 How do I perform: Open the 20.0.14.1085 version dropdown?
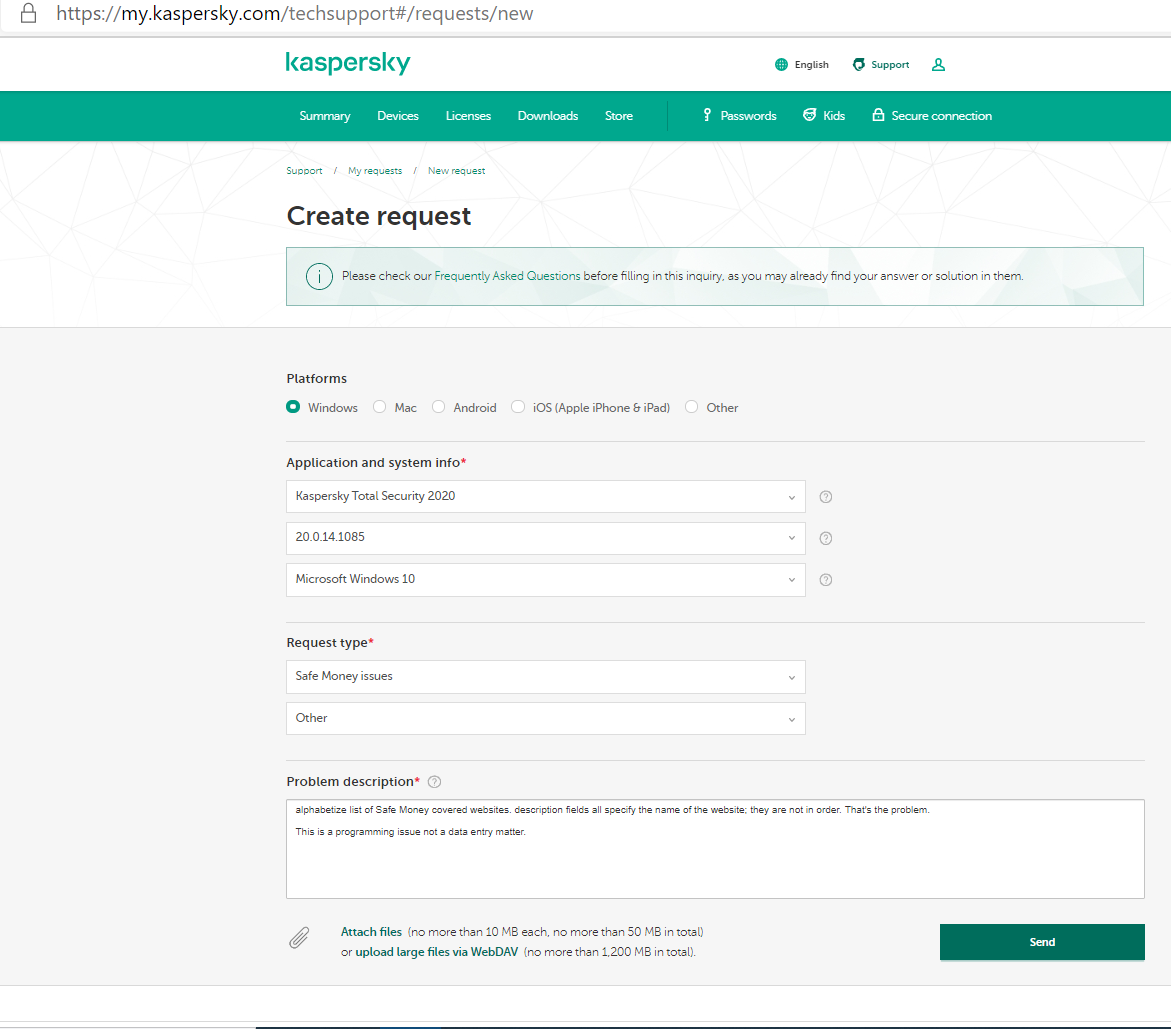tap(546, 538)
